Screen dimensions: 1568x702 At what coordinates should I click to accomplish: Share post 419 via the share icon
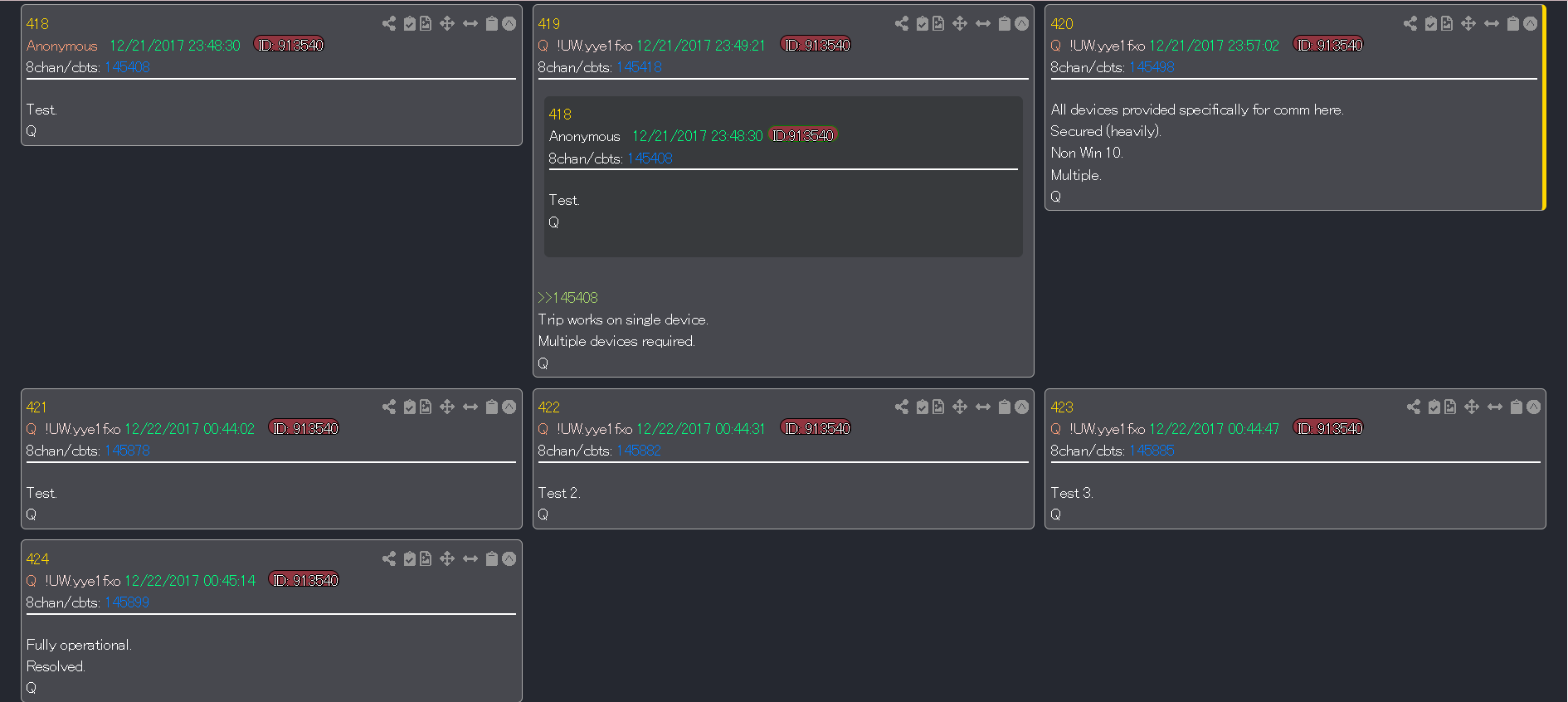(x=902, y=23)
